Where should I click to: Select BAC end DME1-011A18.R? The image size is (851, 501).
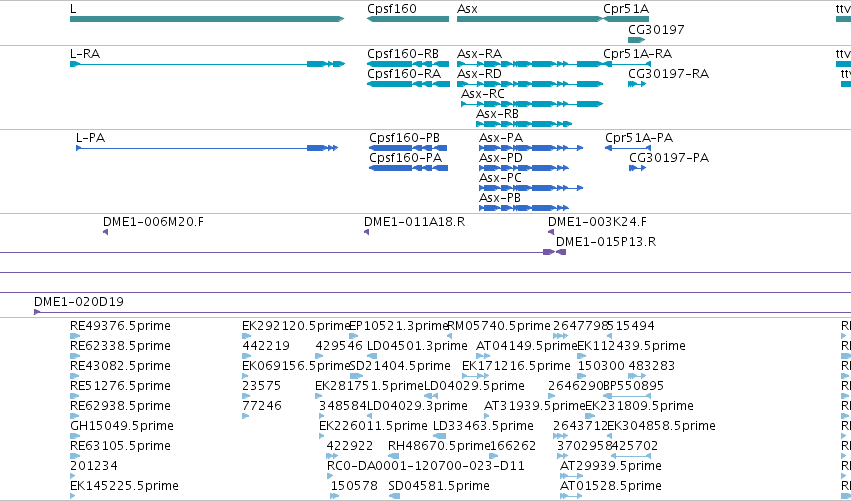click(366, 232)
